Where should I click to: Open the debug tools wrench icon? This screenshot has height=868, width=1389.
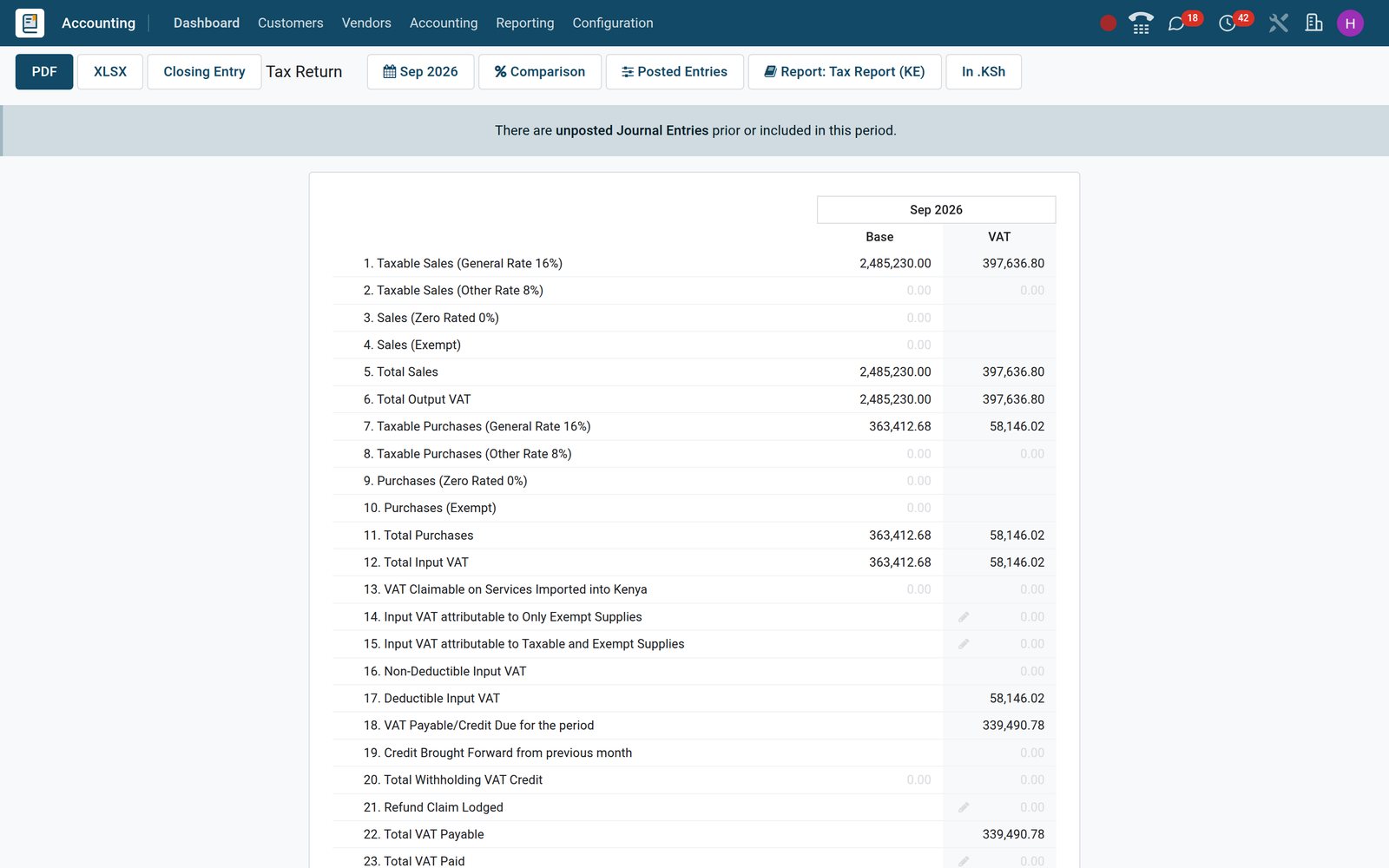(1278, 23)
